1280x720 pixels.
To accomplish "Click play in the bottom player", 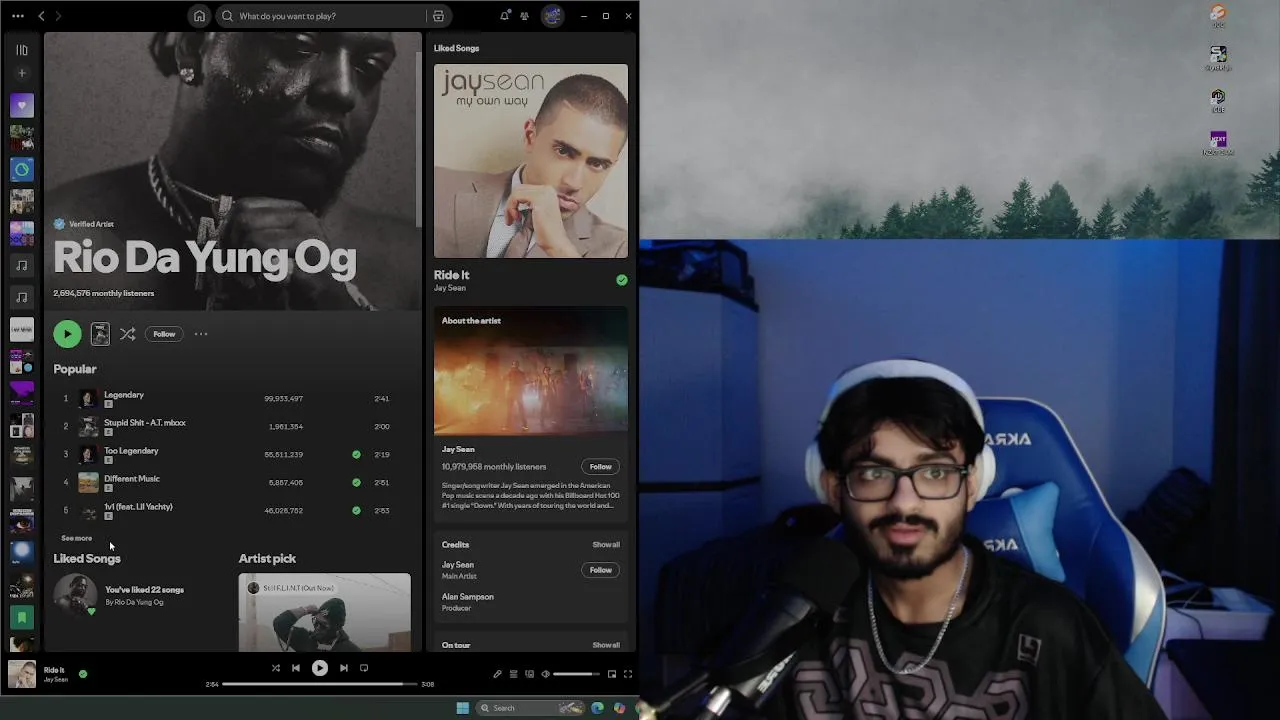I will [x=320, y=668].
